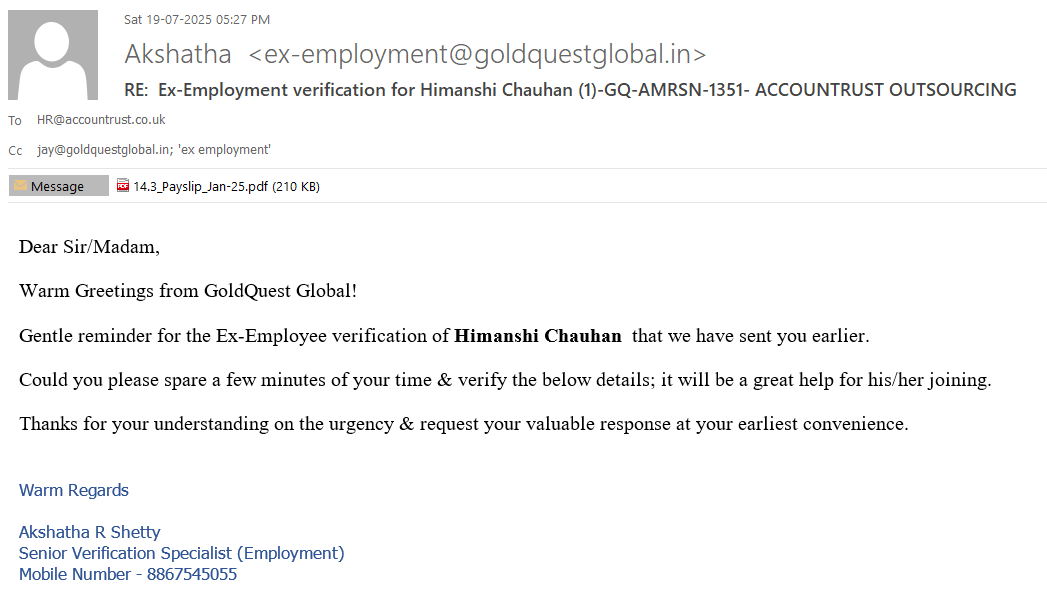Click the envelope icon on the Message tab
The height and width of the screenshot is (597, 1047).
21,186
